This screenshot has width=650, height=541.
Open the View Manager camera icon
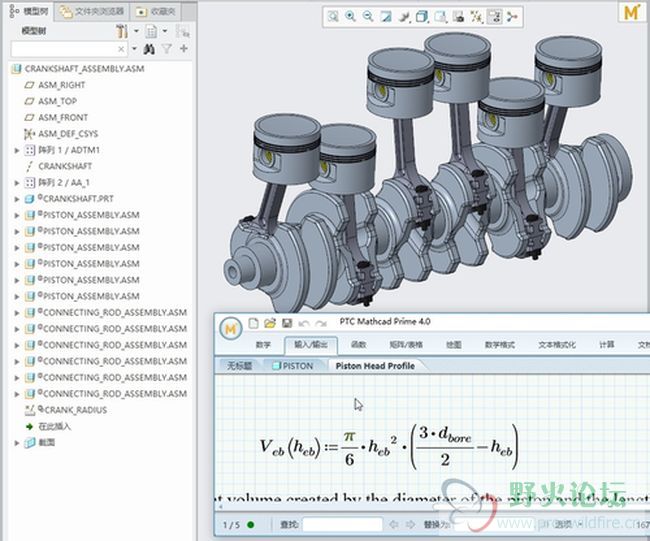coord(458,17)
